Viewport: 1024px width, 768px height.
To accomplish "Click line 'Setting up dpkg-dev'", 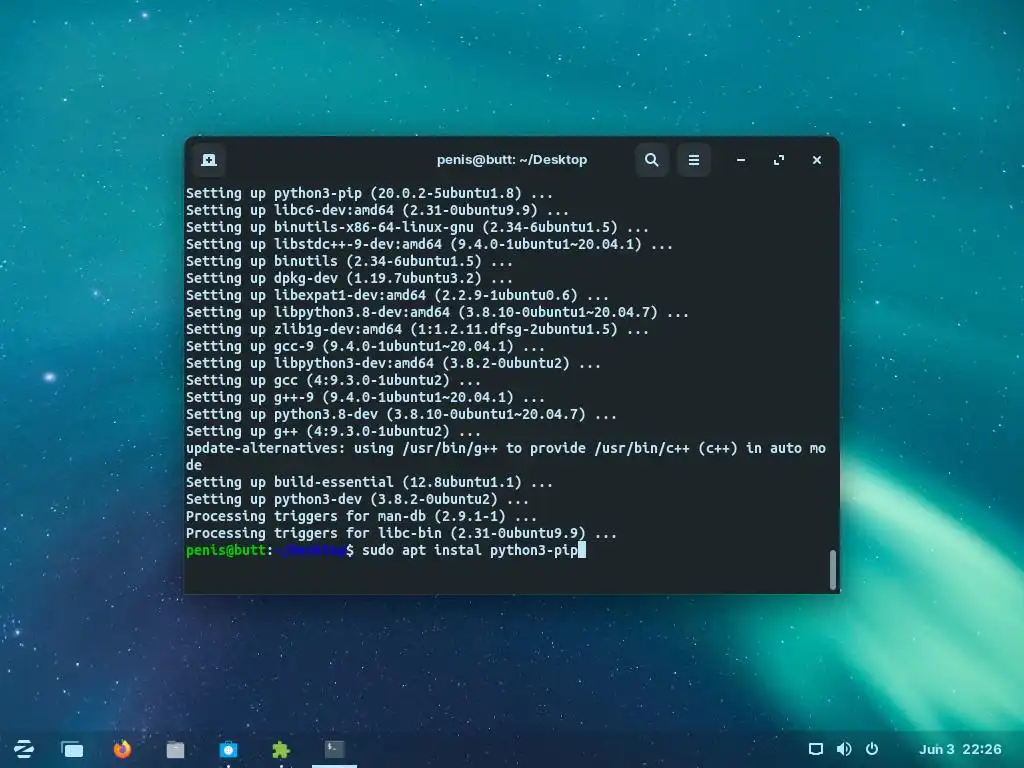I will tap(349, 278).
